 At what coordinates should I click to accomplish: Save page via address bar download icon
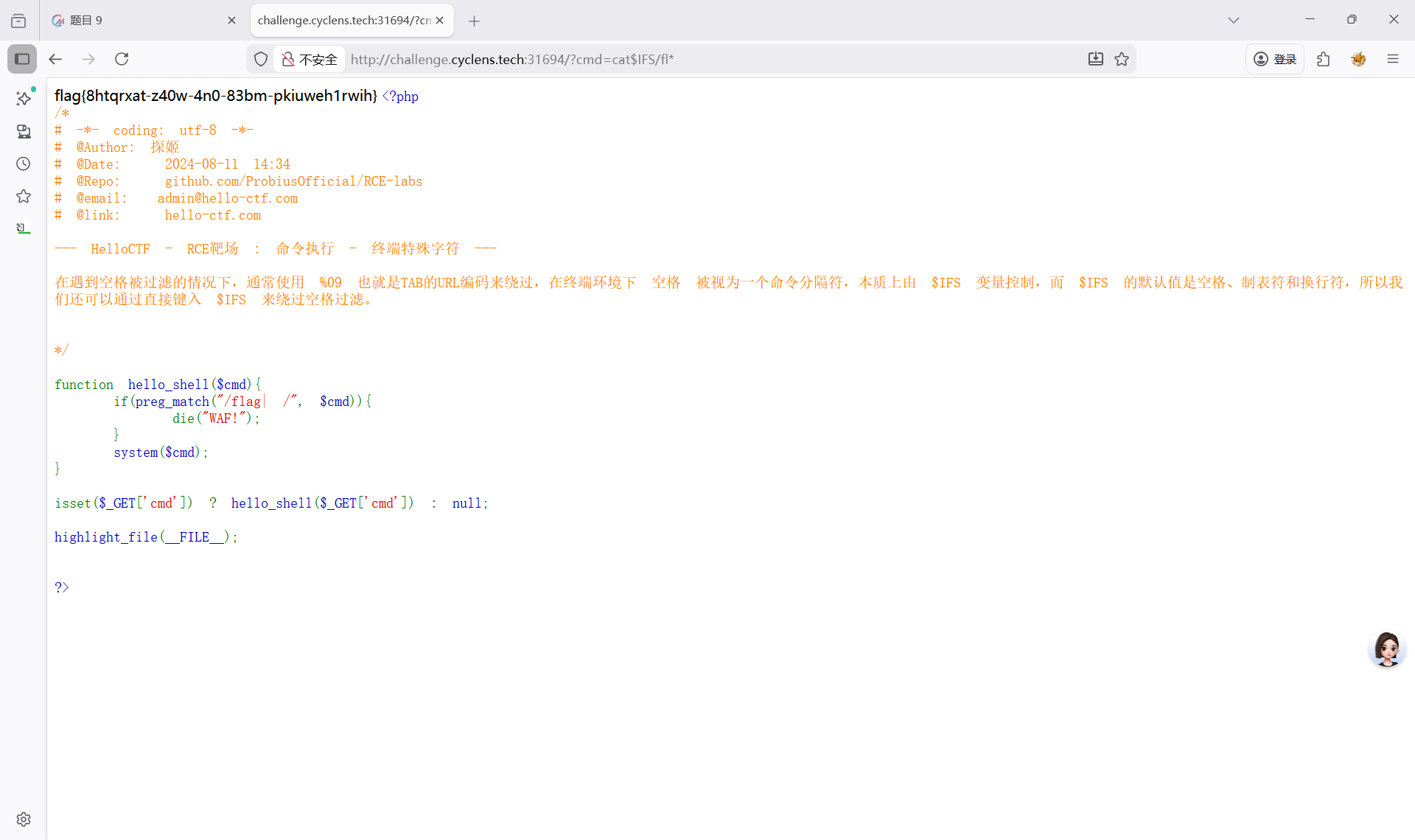click(1096, 59)
